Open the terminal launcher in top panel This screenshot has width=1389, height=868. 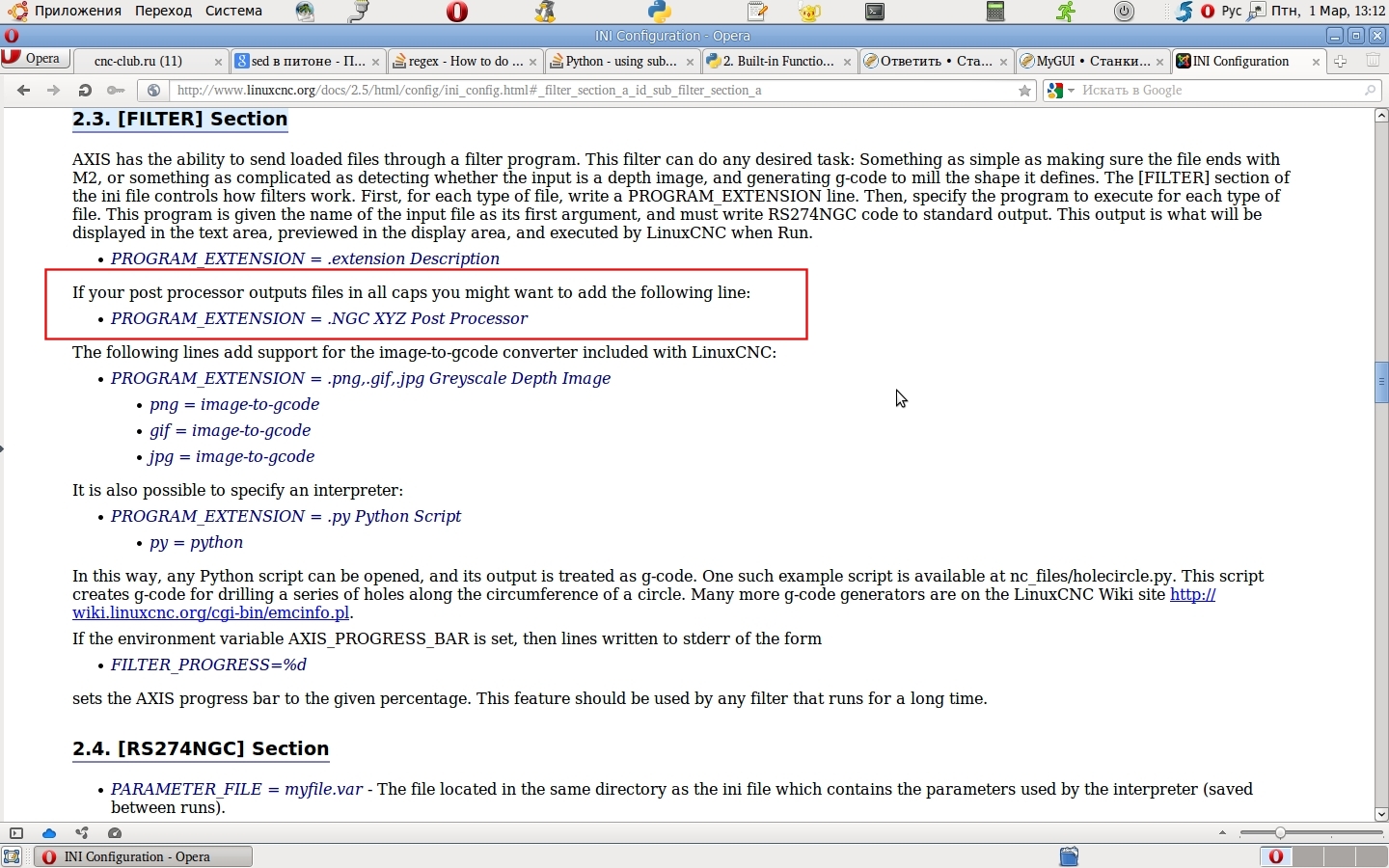[x=875, y=12]
